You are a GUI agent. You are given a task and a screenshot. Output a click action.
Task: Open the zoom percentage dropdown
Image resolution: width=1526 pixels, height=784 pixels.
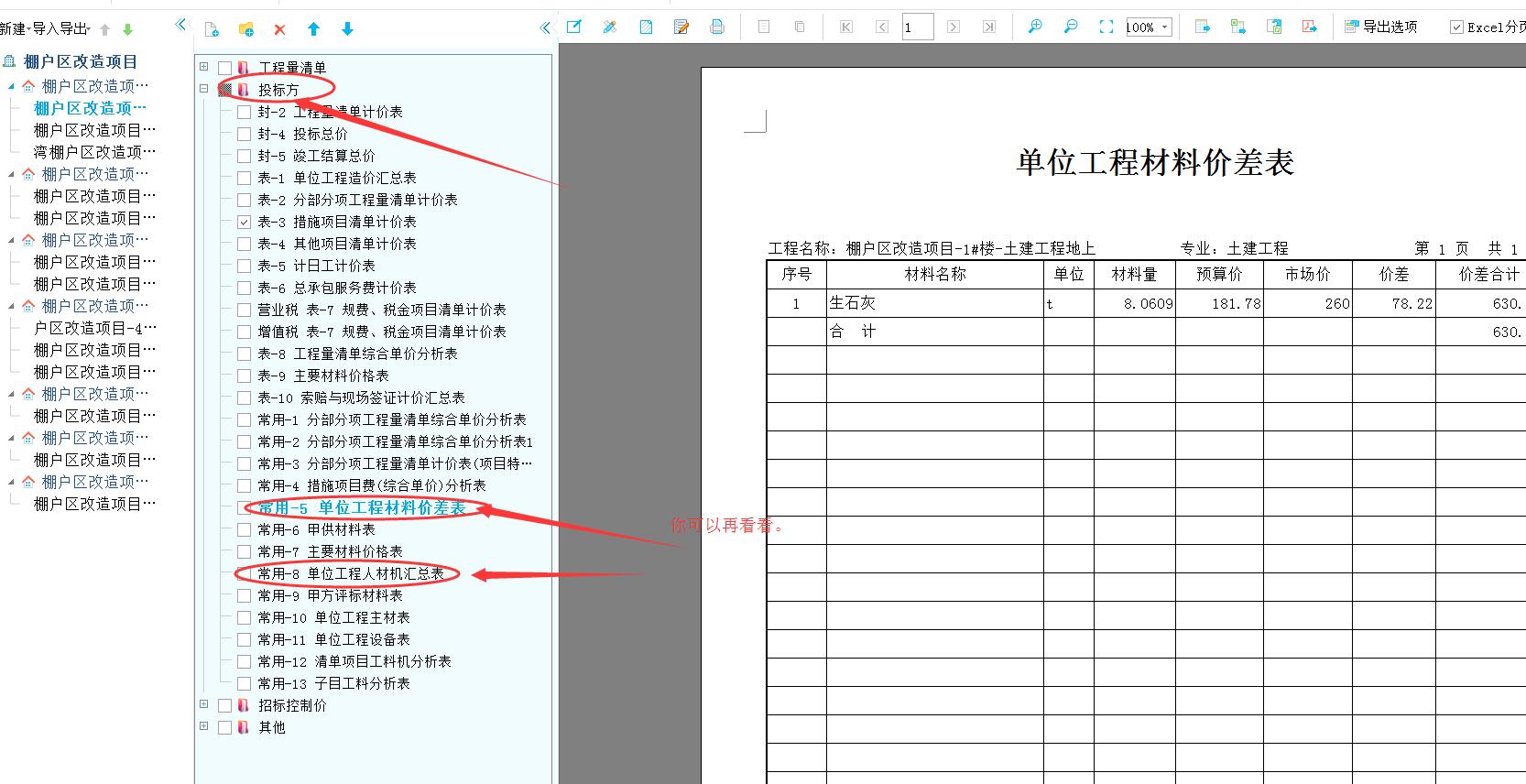click(x=1164, y=27)
